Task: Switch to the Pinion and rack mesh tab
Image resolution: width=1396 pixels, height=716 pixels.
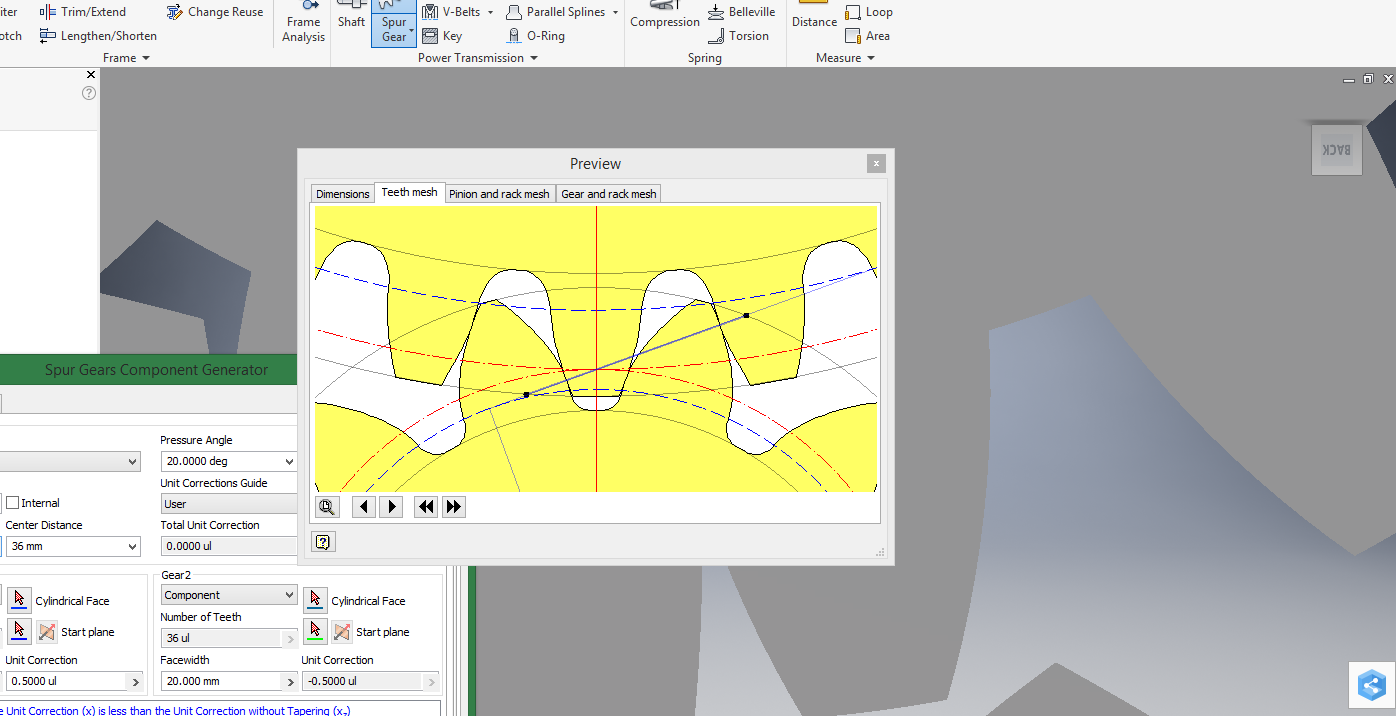Action: 499,193
